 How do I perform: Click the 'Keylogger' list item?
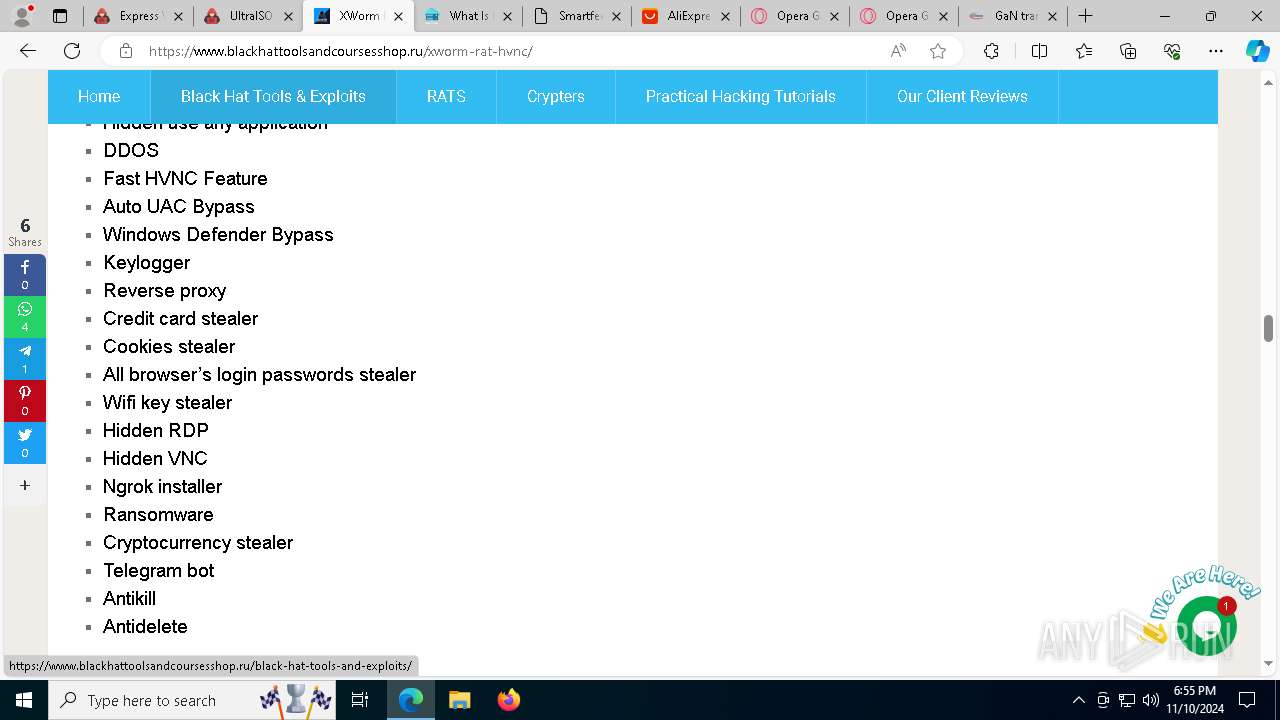[x=146, y=262]
